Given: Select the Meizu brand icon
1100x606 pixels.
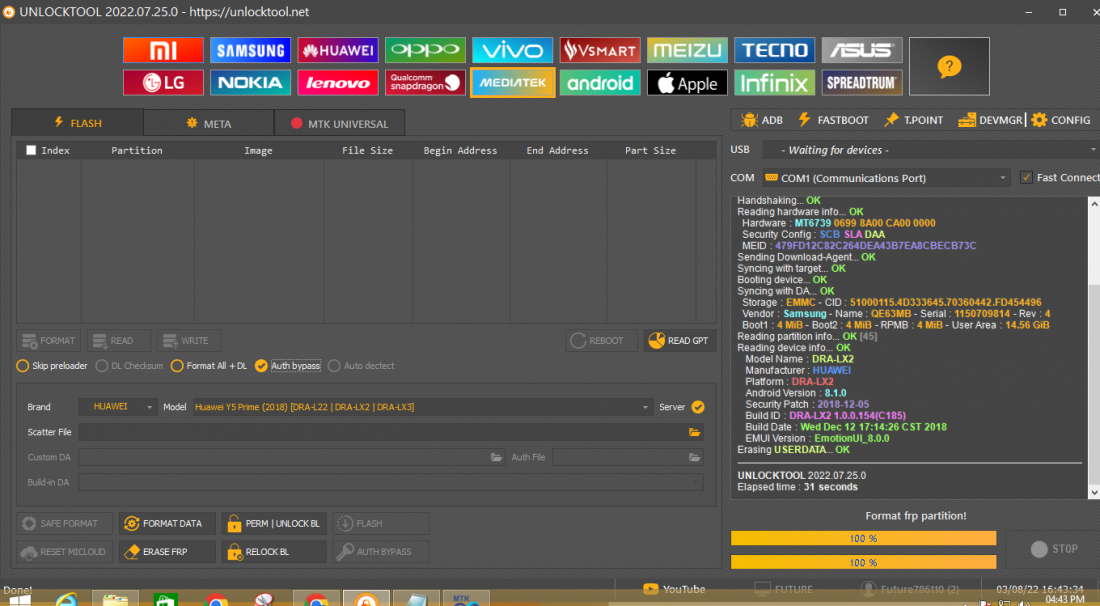Looking at the screenshot, I should (x=688, y=50).
